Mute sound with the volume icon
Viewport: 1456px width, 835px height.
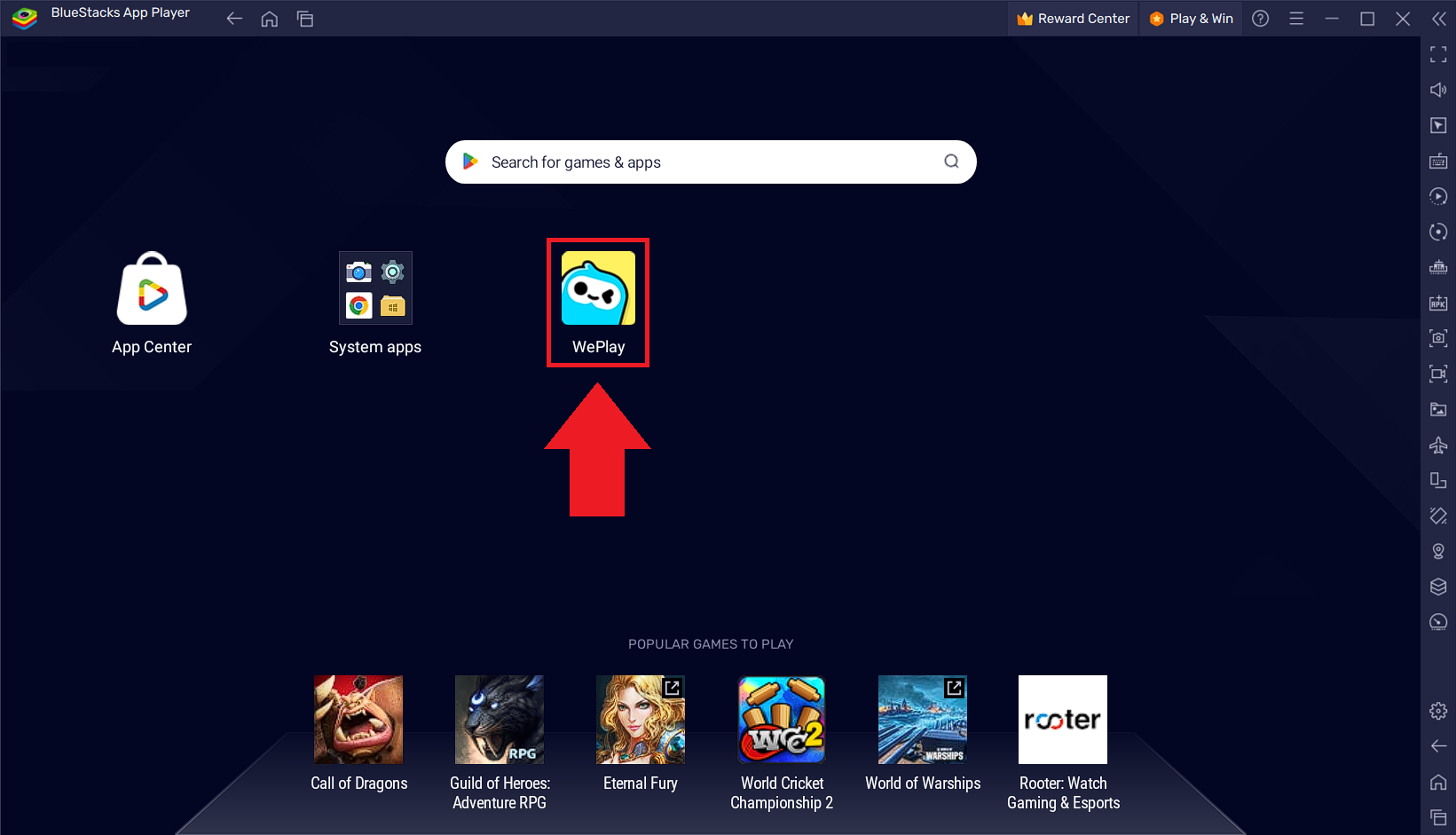[x=1437, y=89]
